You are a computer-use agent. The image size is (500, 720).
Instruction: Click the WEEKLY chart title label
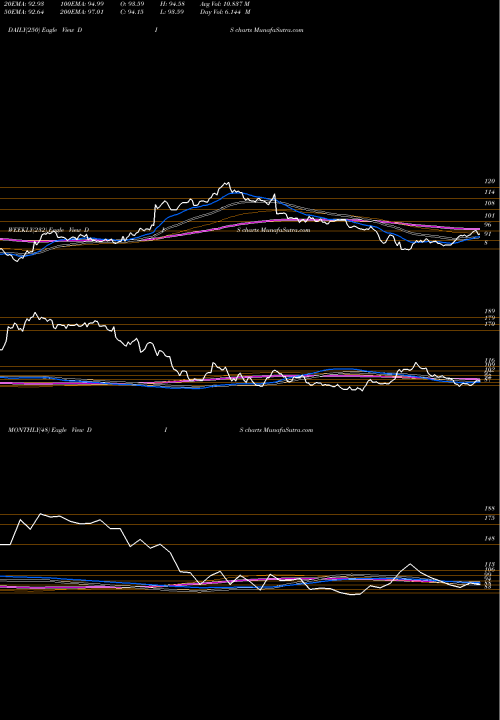tap(49, 230)
